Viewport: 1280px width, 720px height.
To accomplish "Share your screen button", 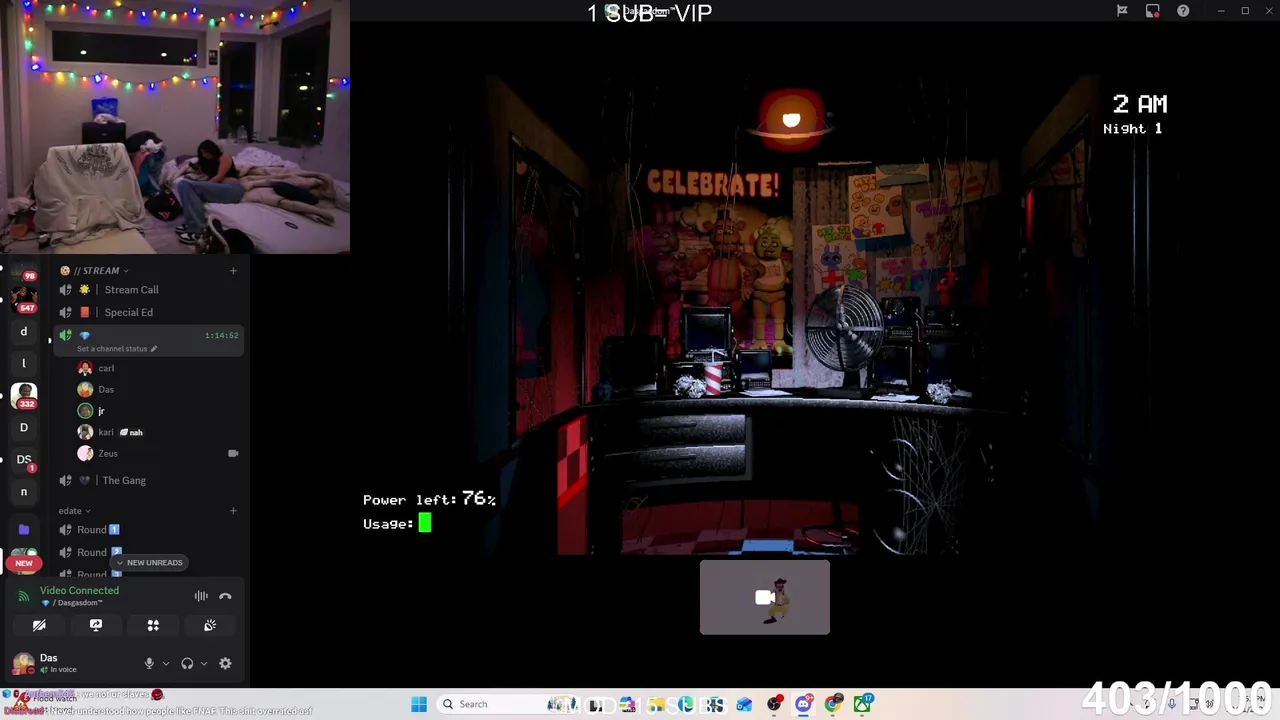I will click(96, 625).
